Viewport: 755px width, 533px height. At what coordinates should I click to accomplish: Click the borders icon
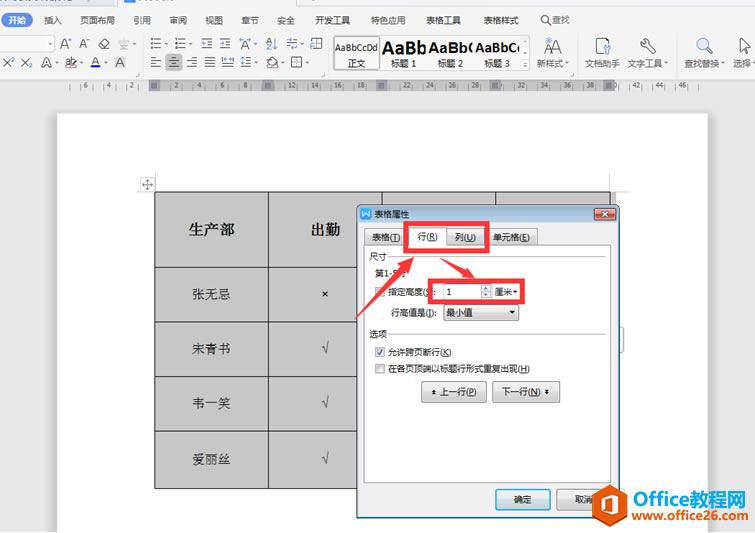pyautogui.click(x=297, y=62)
